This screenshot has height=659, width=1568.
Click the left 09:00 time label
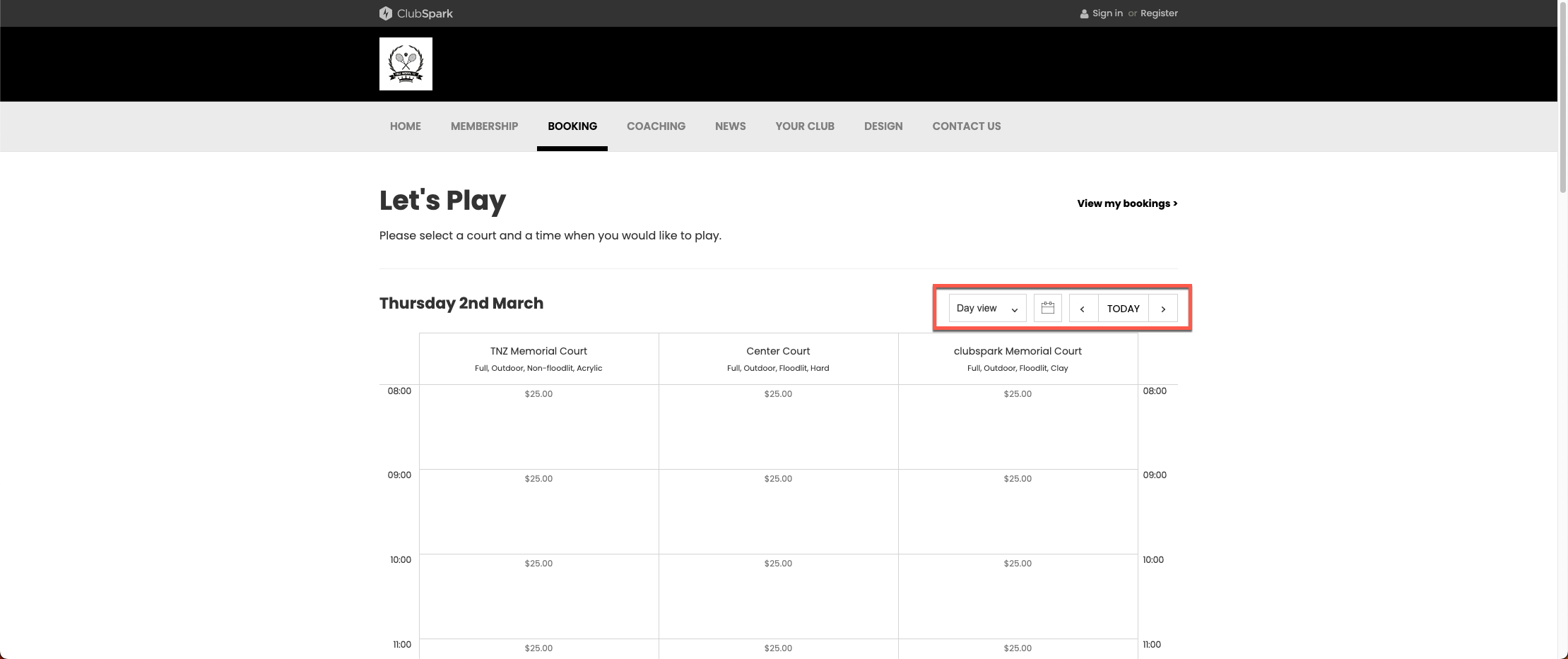[x=399, y=475]
